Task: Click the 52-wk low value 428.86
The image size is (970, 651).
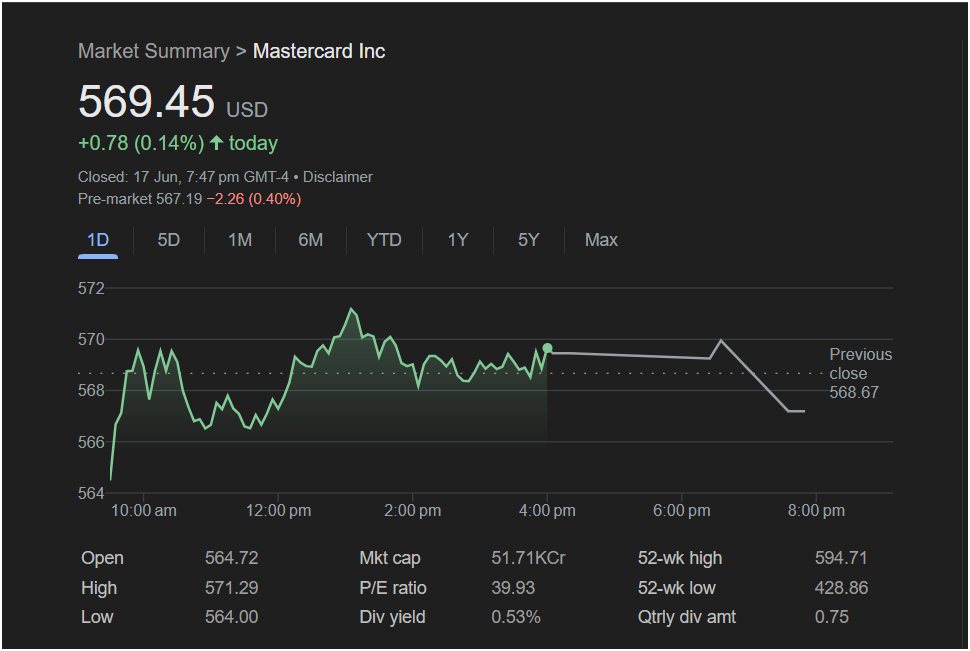Action: pyautogui.click(x=841, y=588)
